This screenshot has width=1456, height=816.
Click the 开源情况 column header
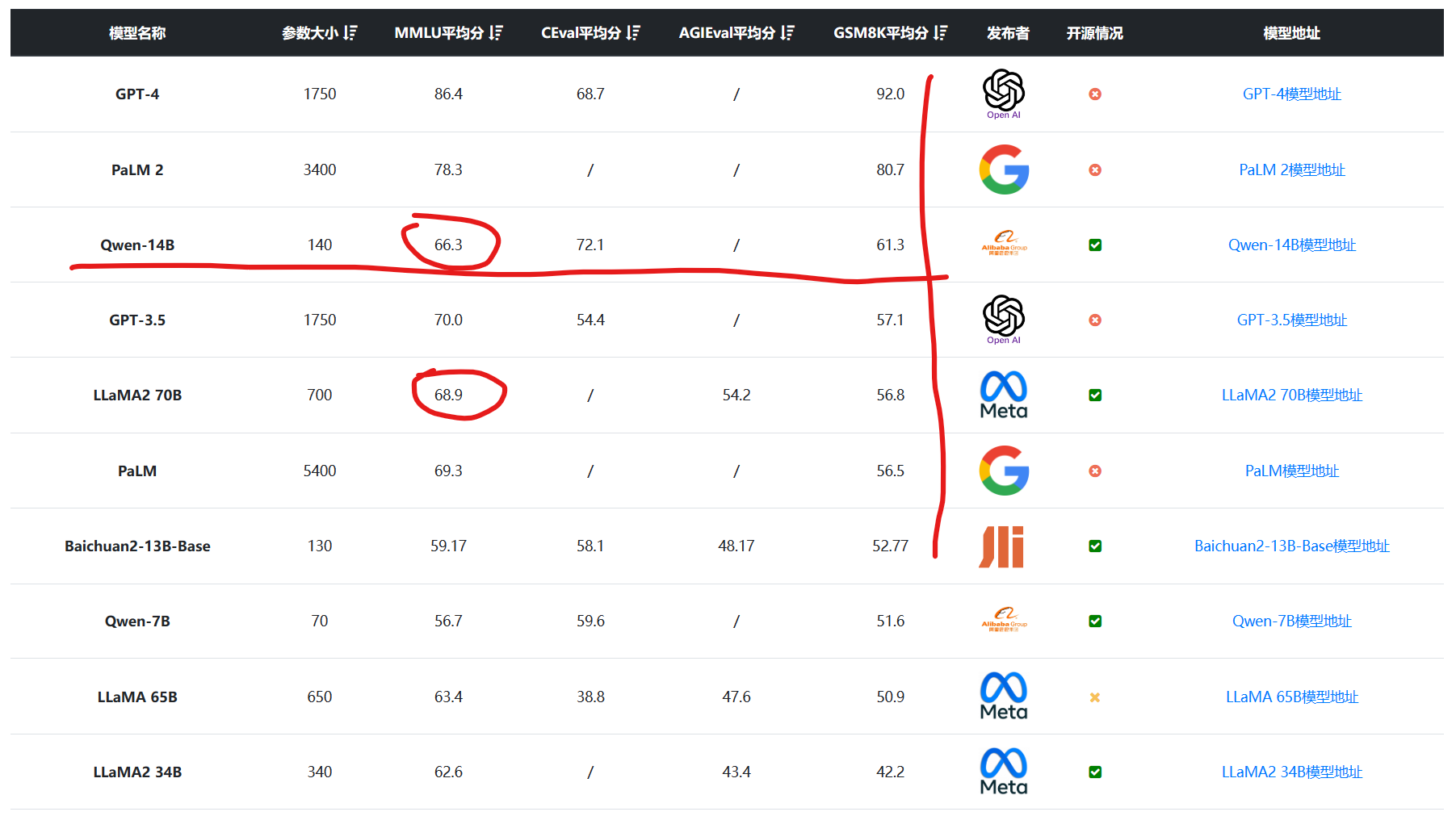1095,33
